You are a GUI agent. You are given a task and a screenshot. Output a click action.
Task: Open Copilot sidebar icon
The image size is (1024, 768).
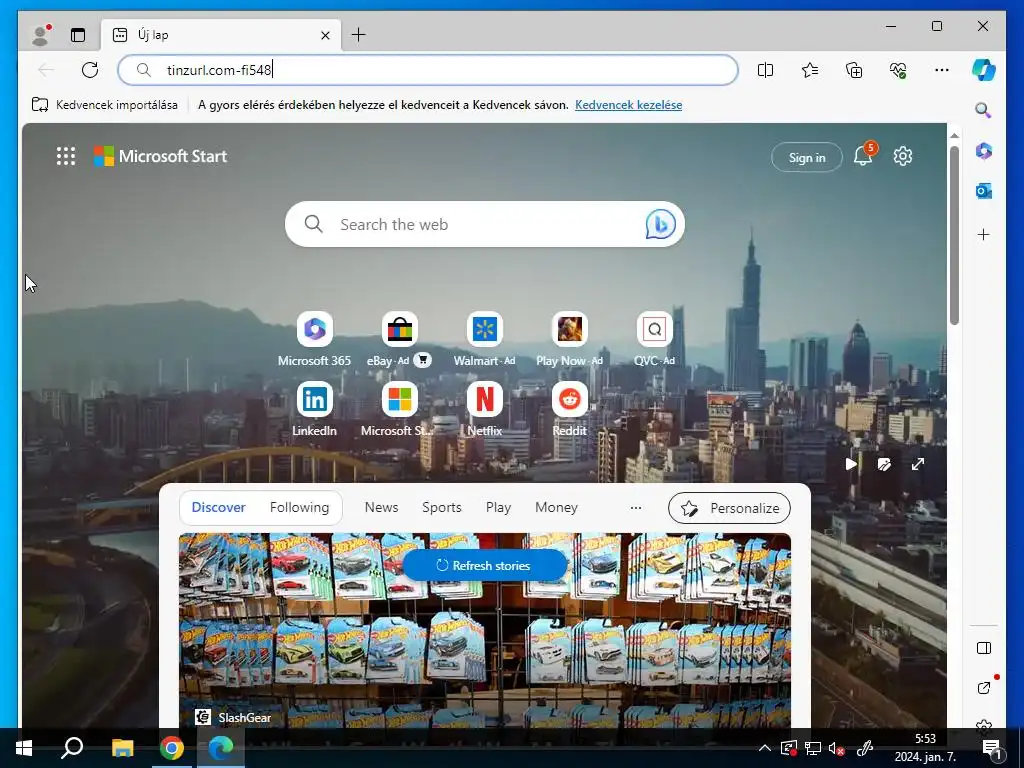click(984, 70)
